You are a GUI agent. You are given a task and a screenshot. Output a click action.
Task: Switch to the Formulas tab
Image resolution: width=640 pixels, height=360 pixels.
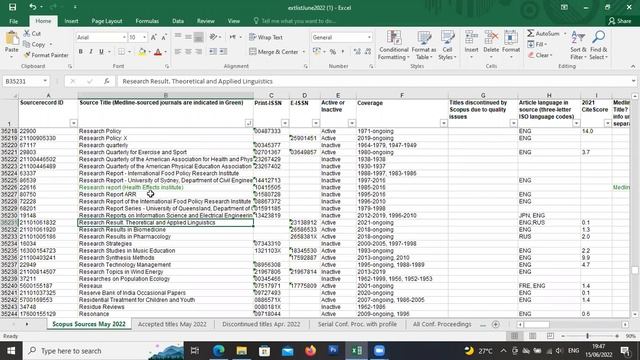coord(147,21)
